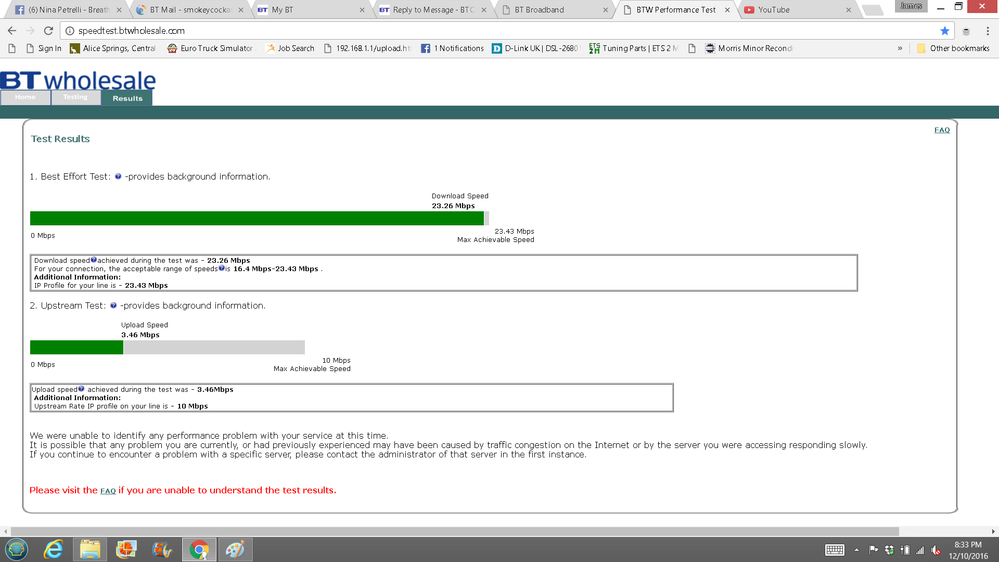Open Other bookmarks folder
Viewport: 999px width, 562px height.
[x=952, y=48]
